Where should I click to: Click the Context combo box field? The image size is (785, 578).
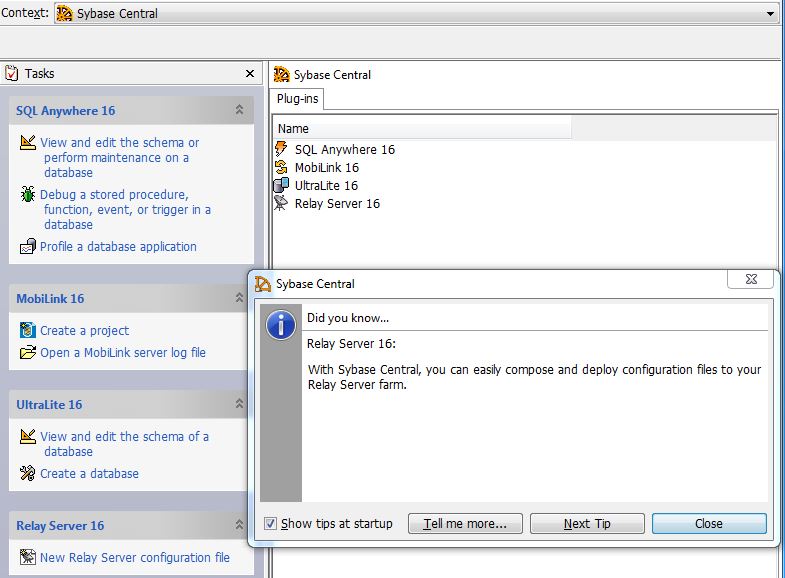coord(417,14)
